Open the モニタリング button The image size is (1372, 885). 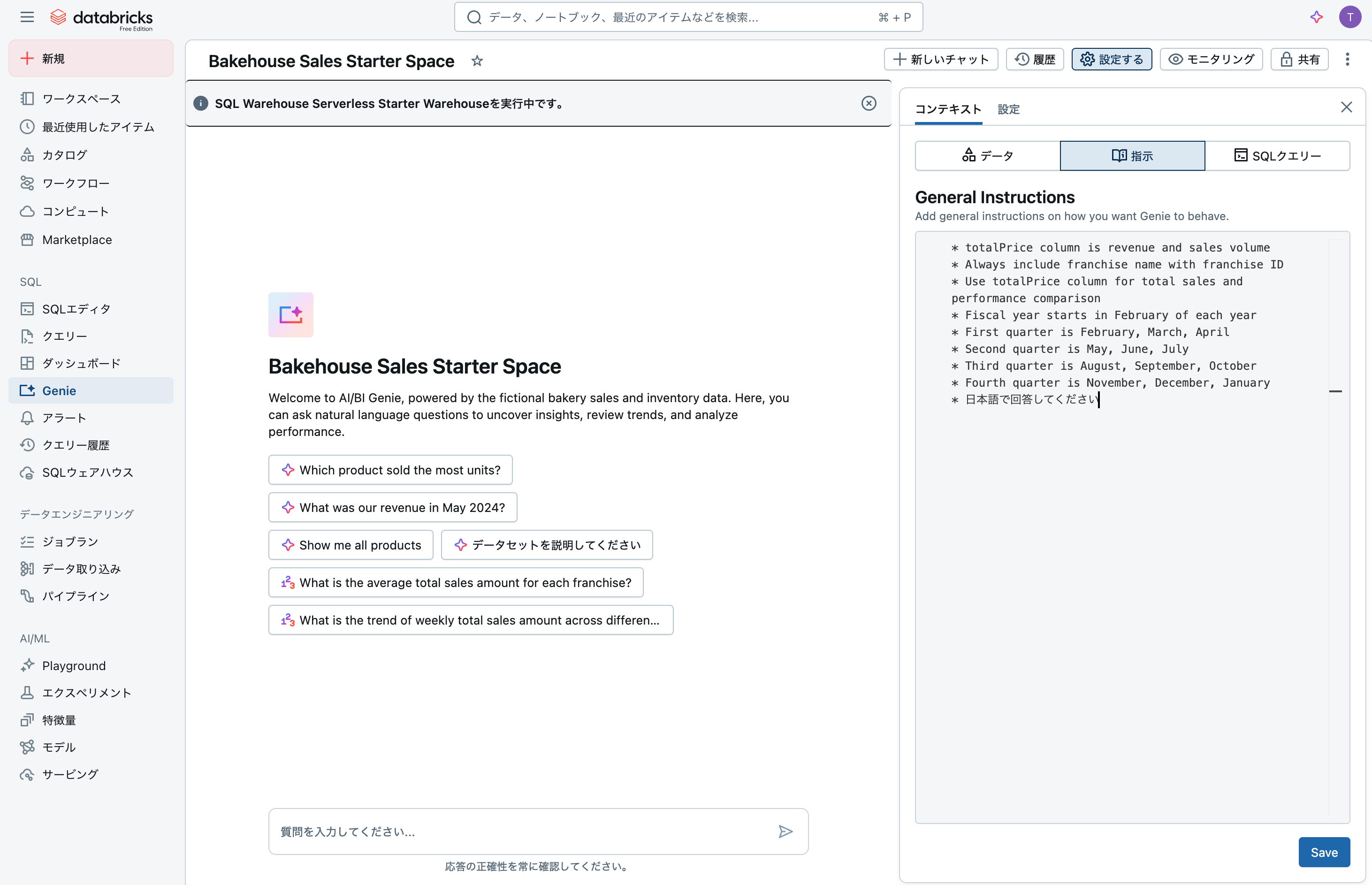(1211, 59)
